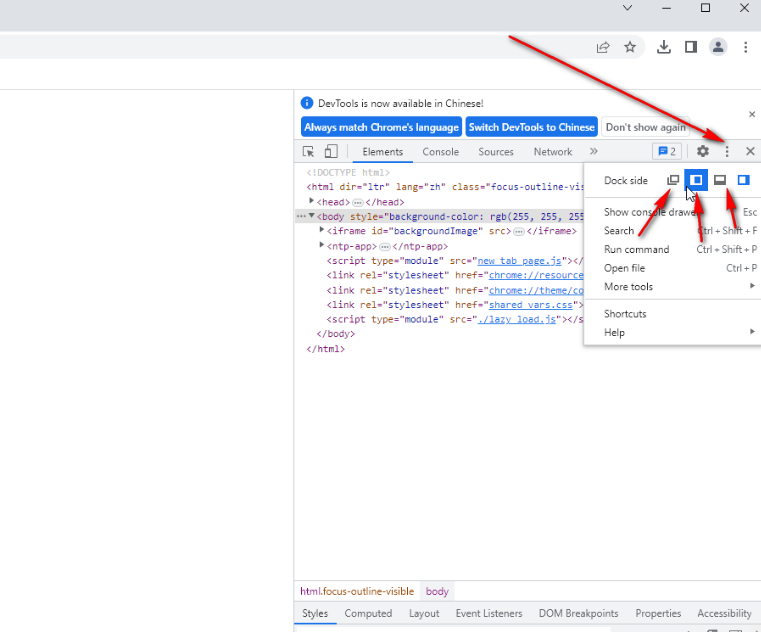Open the issues counter badge showing 2
Viewport: 761px width, 632px height.
click(x=667, y=151)
